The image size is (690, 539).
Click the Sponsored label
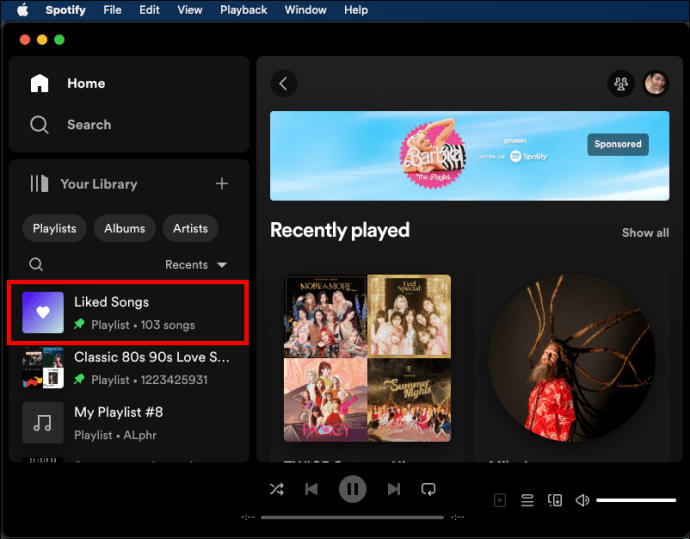(x=618, y=144)
